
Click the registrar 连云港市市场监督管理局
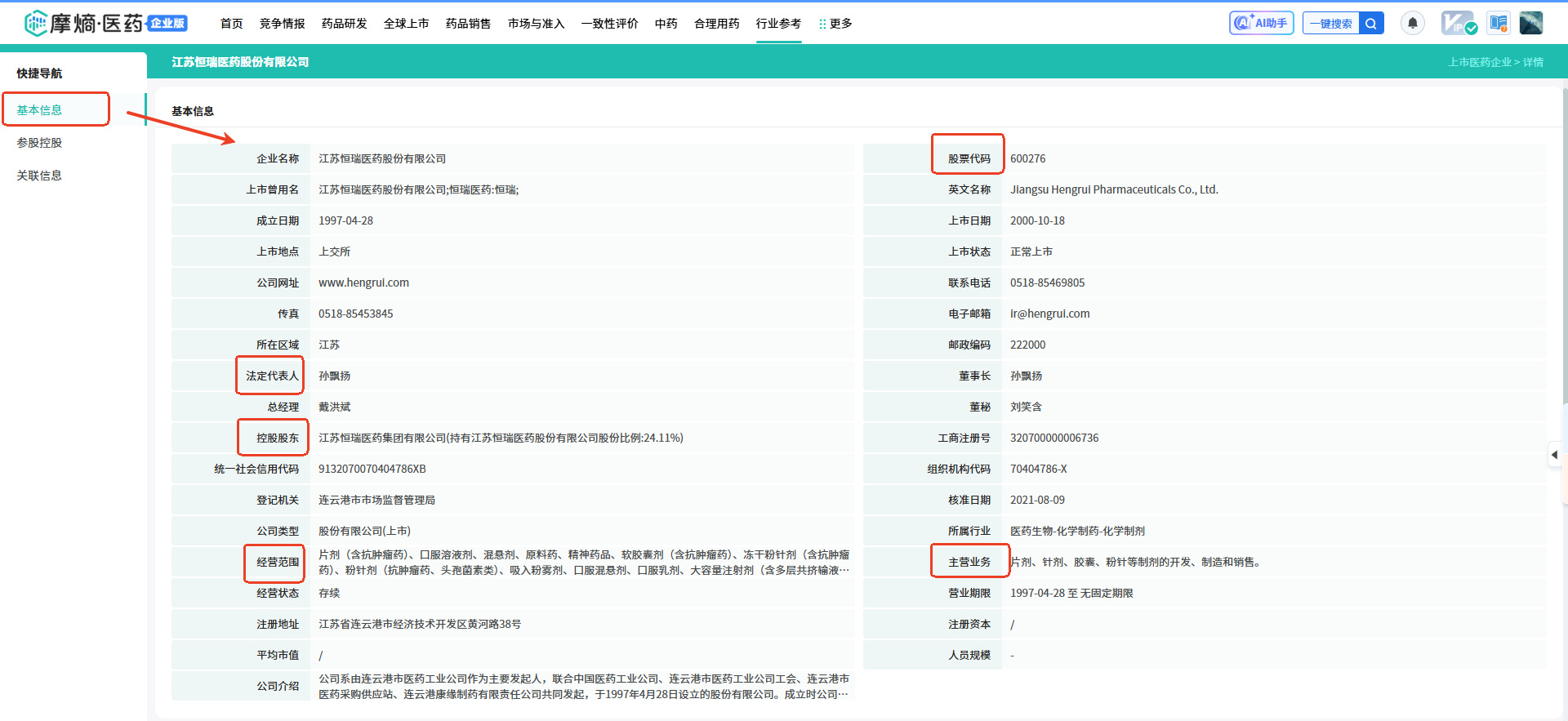(x=376, y=500)
